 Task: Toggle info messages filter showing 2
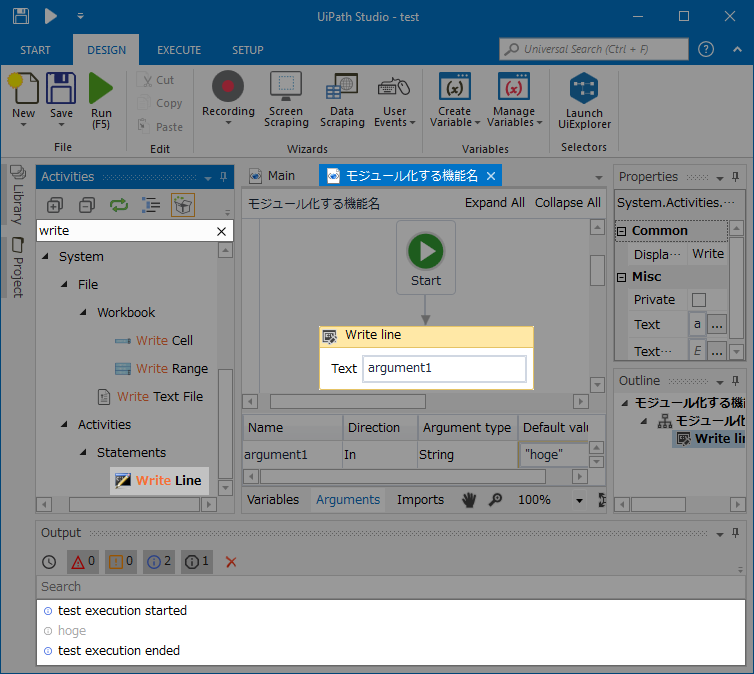pyautogui.click(x=159, y=562)
